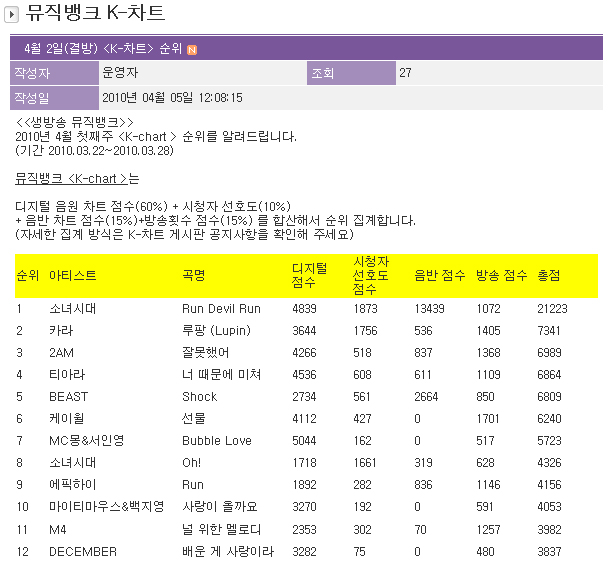Select broadcast score 1257

(488, 530)
